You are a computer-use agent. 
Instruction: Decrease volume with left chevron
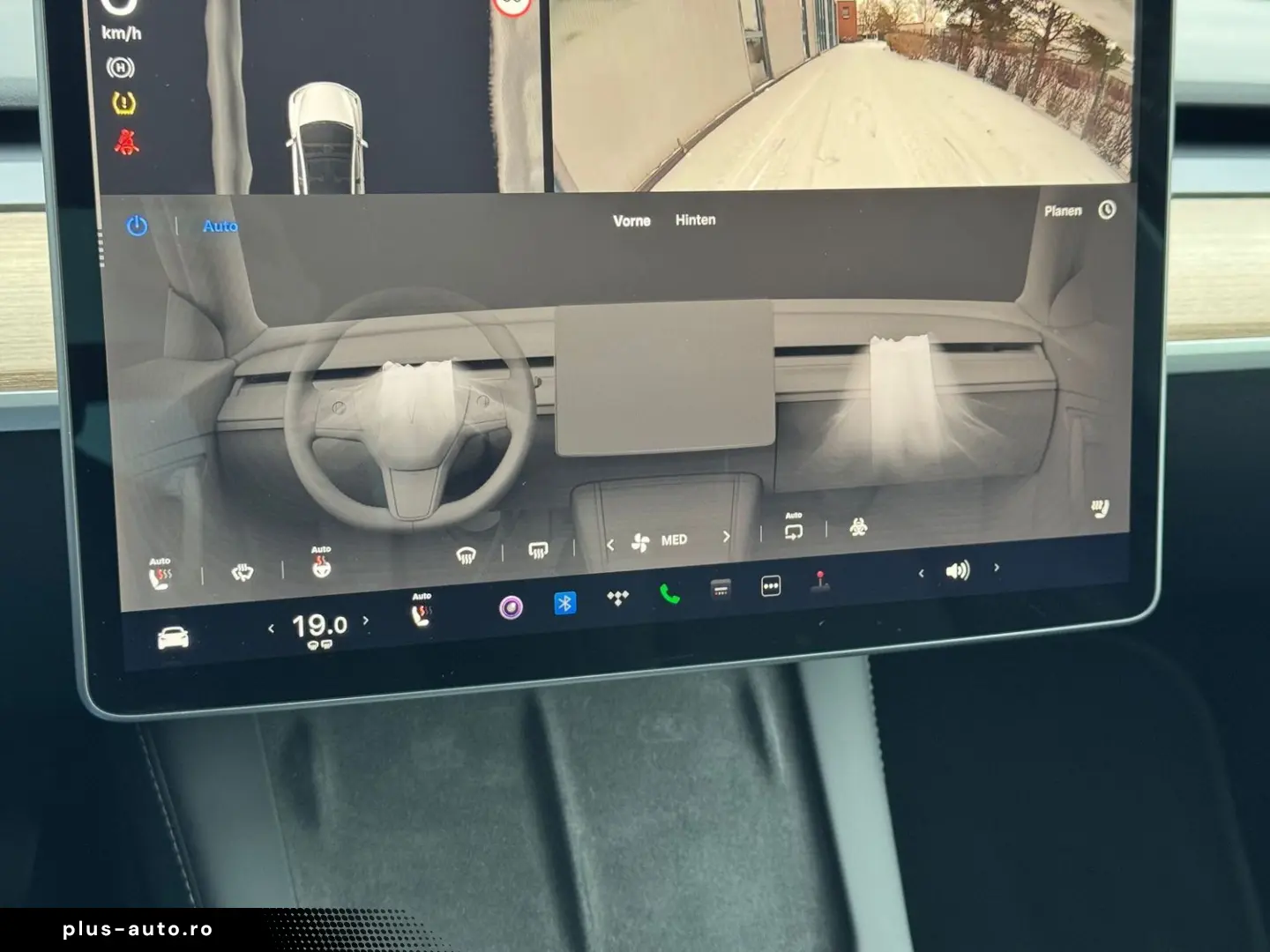923,572
